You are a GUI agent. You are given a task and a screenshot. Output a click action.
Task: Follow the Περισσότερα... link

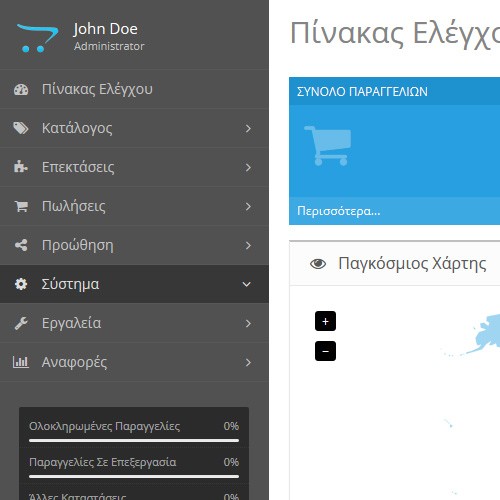pyautogui.click(x=339, y=211)
